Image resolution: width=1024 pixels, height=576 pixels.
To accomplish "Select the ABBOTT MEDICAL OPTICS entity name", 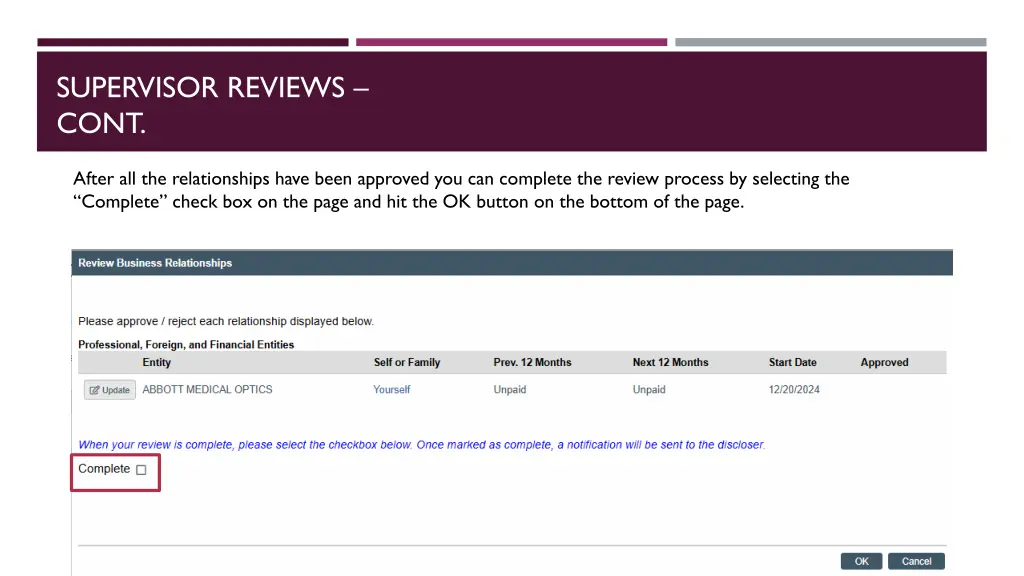I will (208, 389).
